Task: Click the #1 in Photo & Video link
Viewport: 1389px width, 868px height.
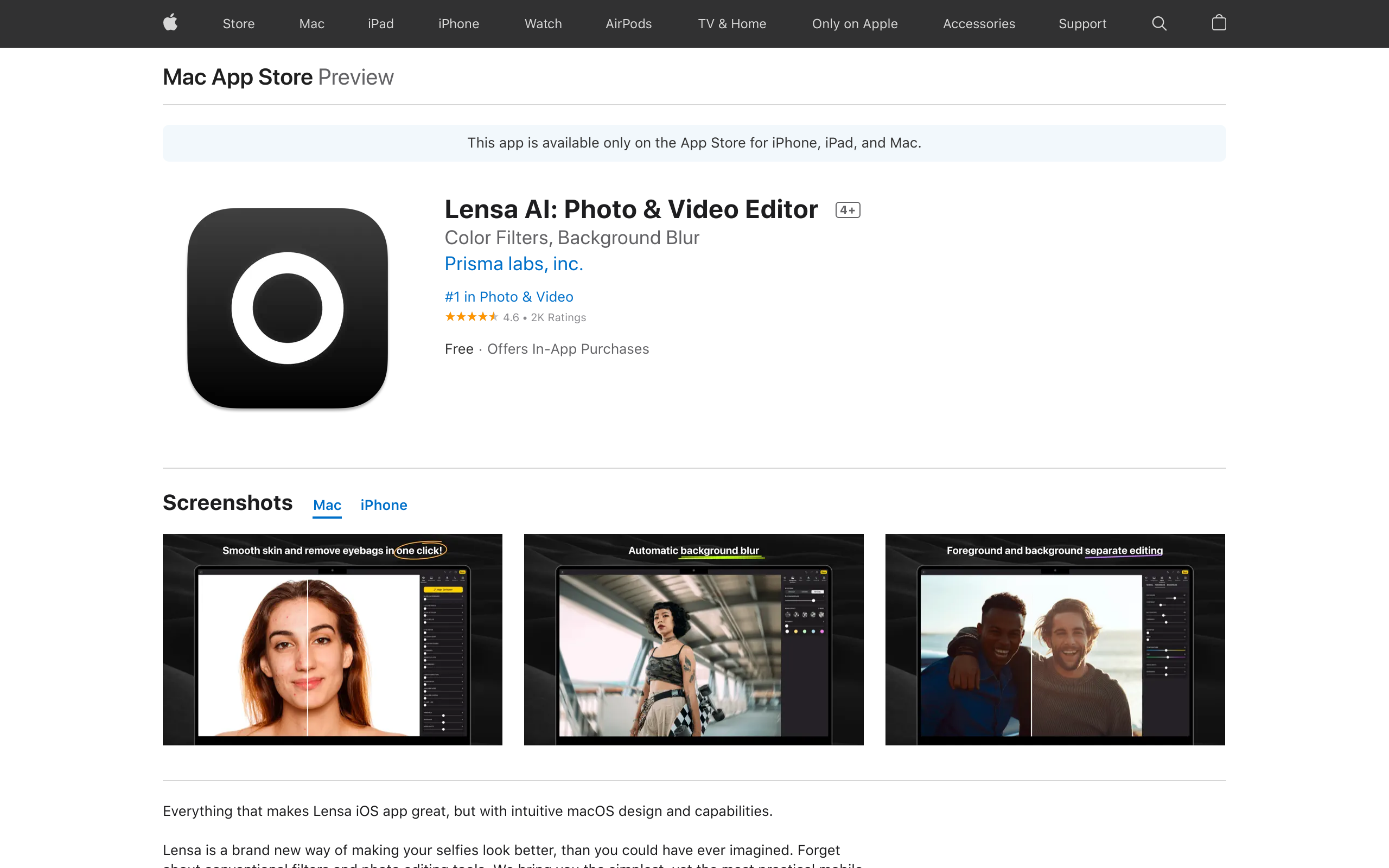Action: coord(508,297)
